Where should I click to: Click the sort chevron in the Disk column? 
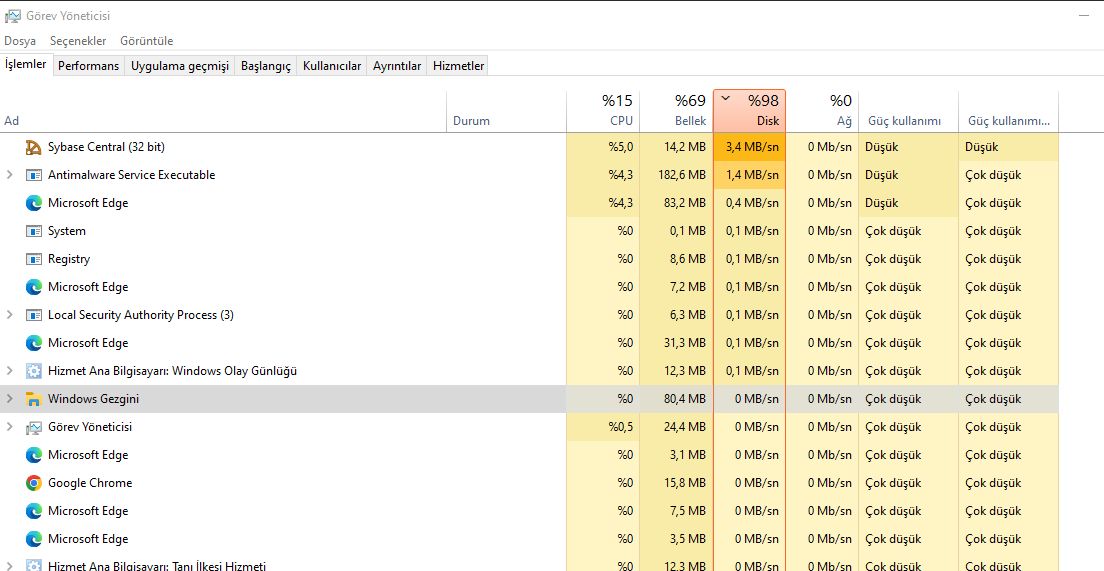726,99
